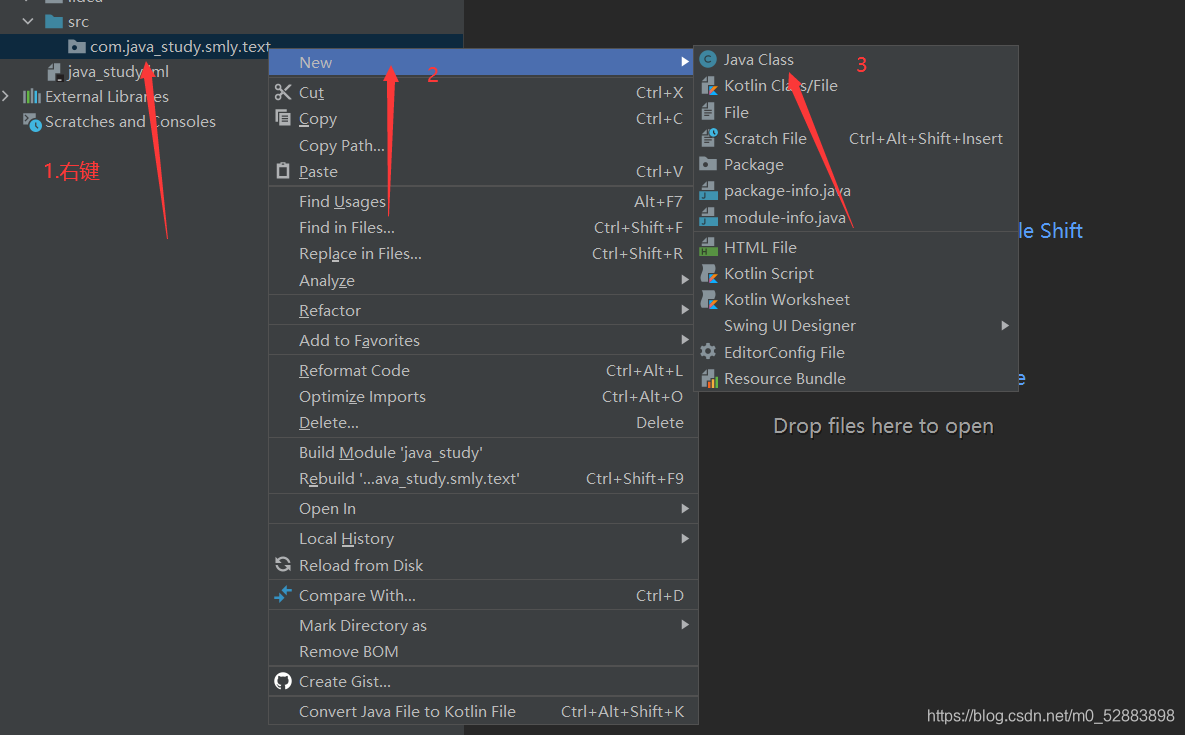1185x735 pixels.
Task: Select Find in Files... option
Action: [483, 227]
